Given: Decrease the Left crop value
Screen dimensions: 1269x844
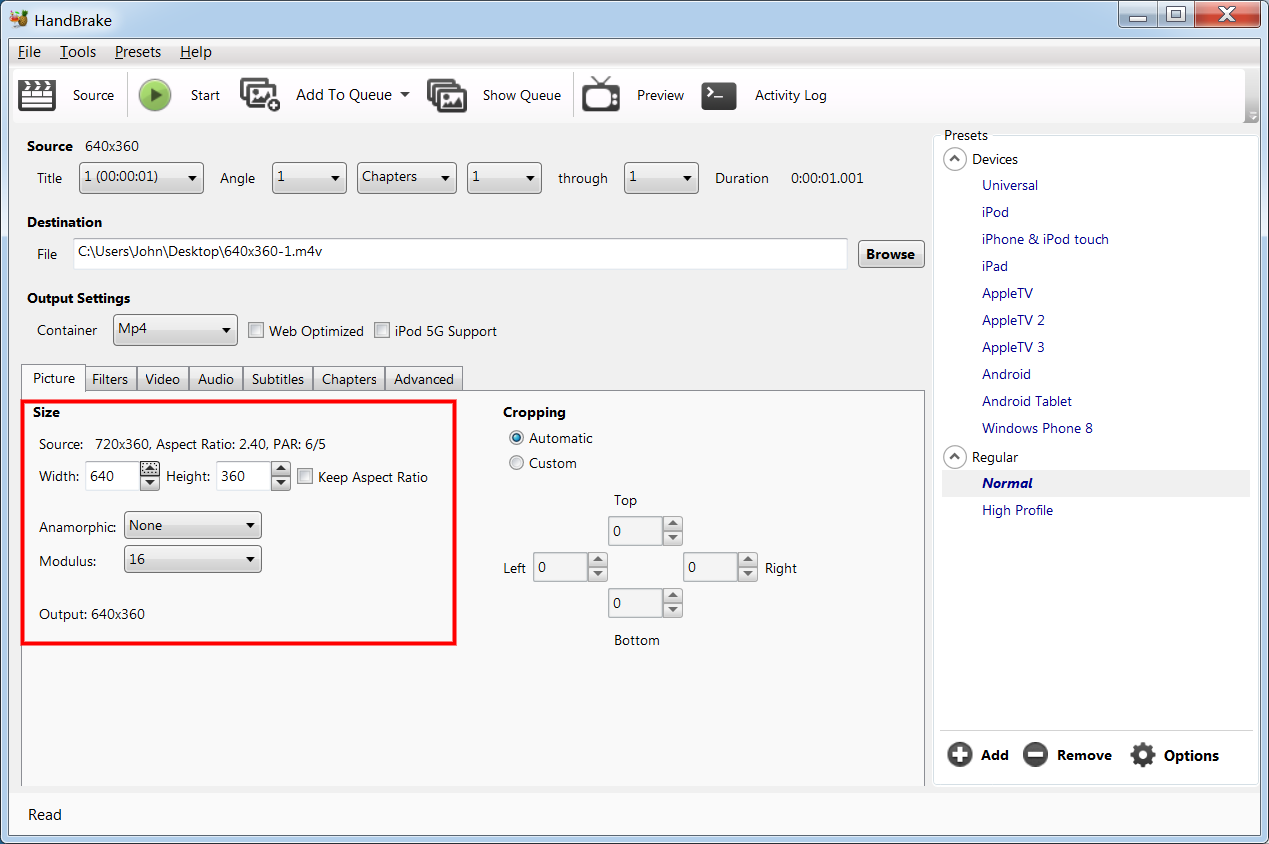Looking at the screenshot, I should 598,574.
